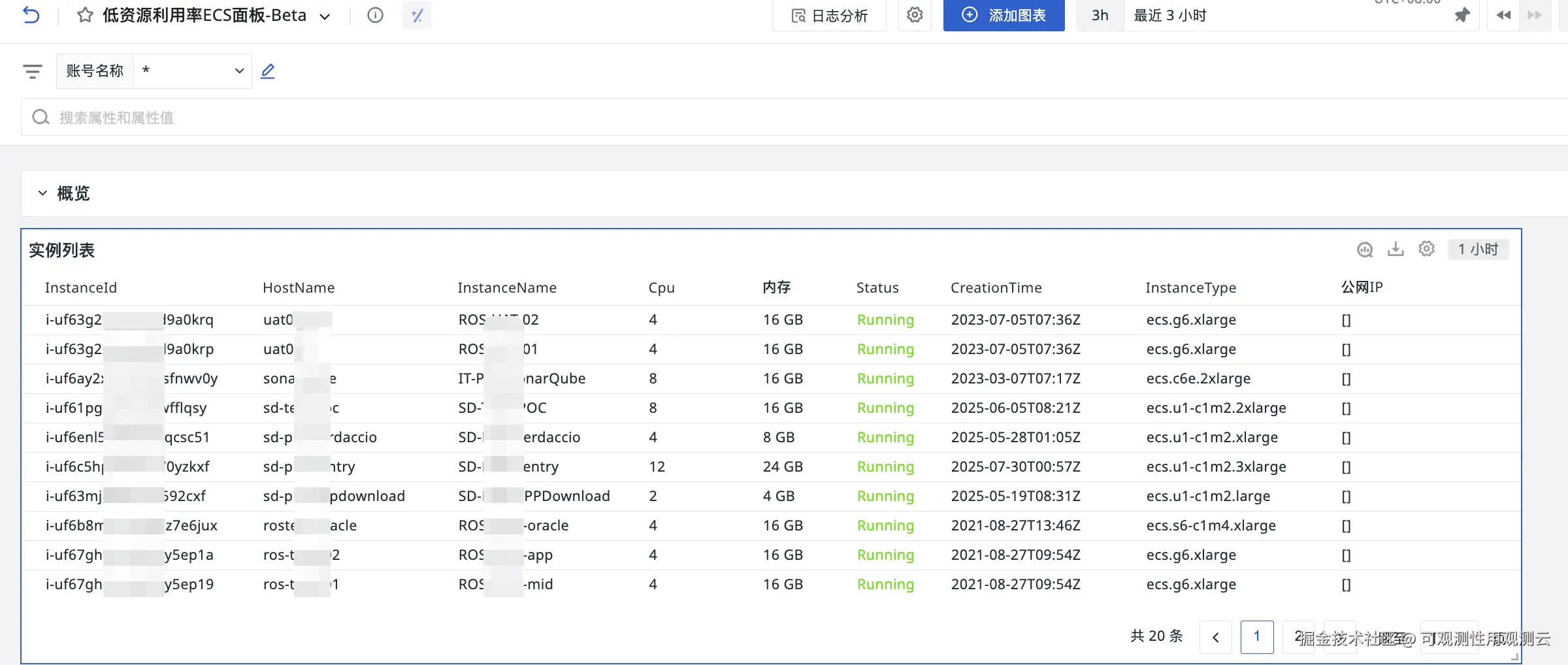Sort by HostName column header
The image size is (1568, 665).
299,288
